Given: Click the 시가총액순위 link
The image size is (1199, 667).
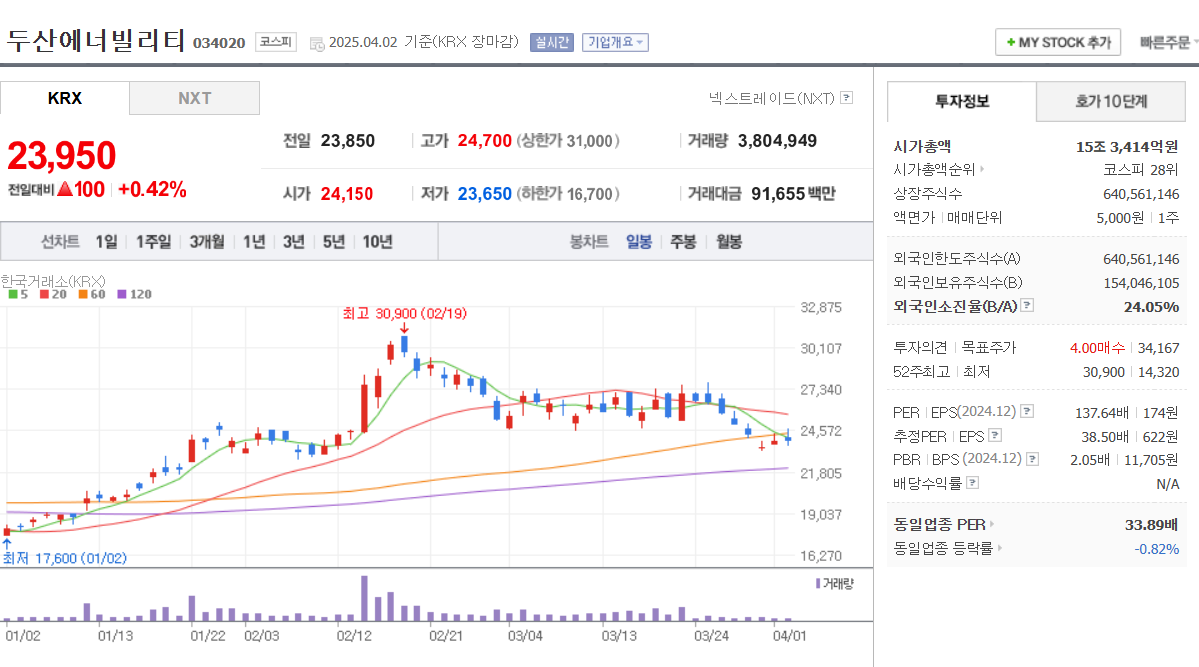Looking at the screenshot, I should (x=934, y=169).
